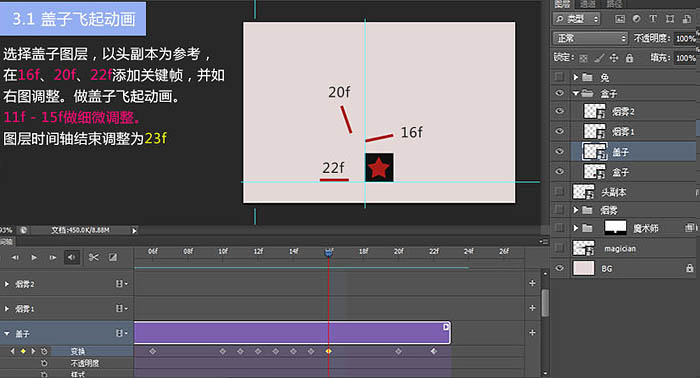Jump to next 变换 keyframe arrow
700x378 pixels.
[33, 352]
